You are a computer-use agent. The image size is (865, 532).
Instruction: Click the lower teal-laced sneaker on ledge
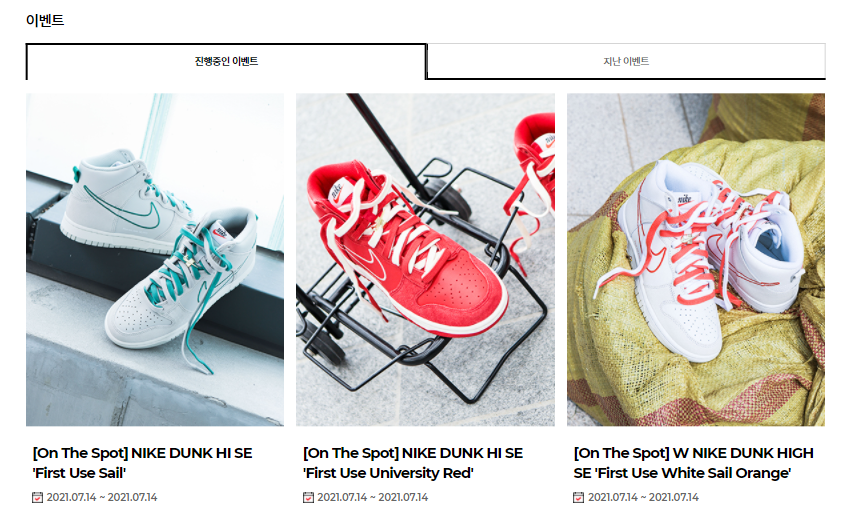pos(182,287)
